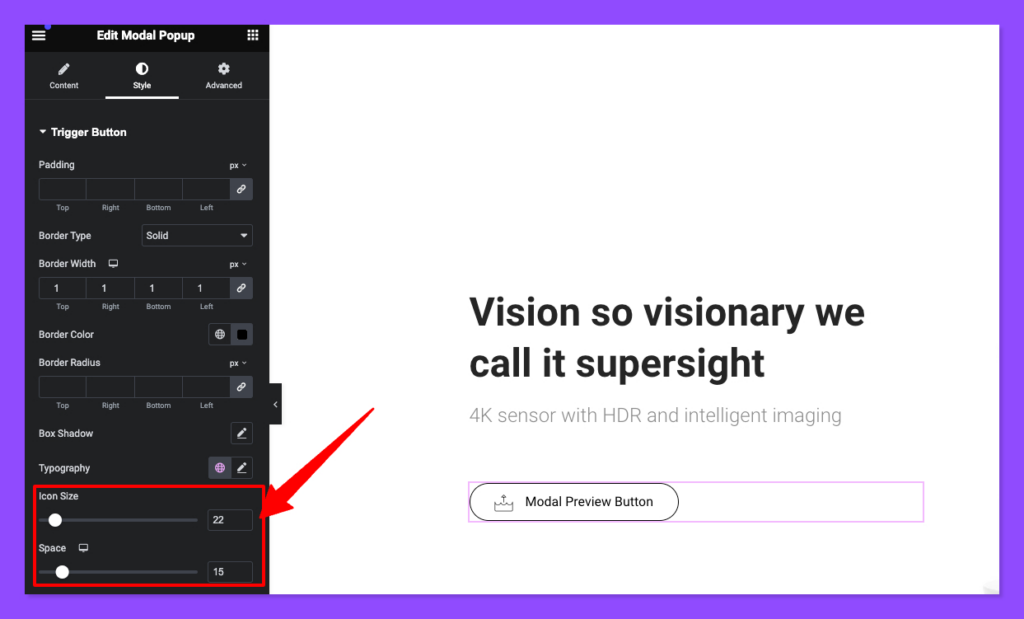Open responsive device icon next to Border Width

[113, 264]
